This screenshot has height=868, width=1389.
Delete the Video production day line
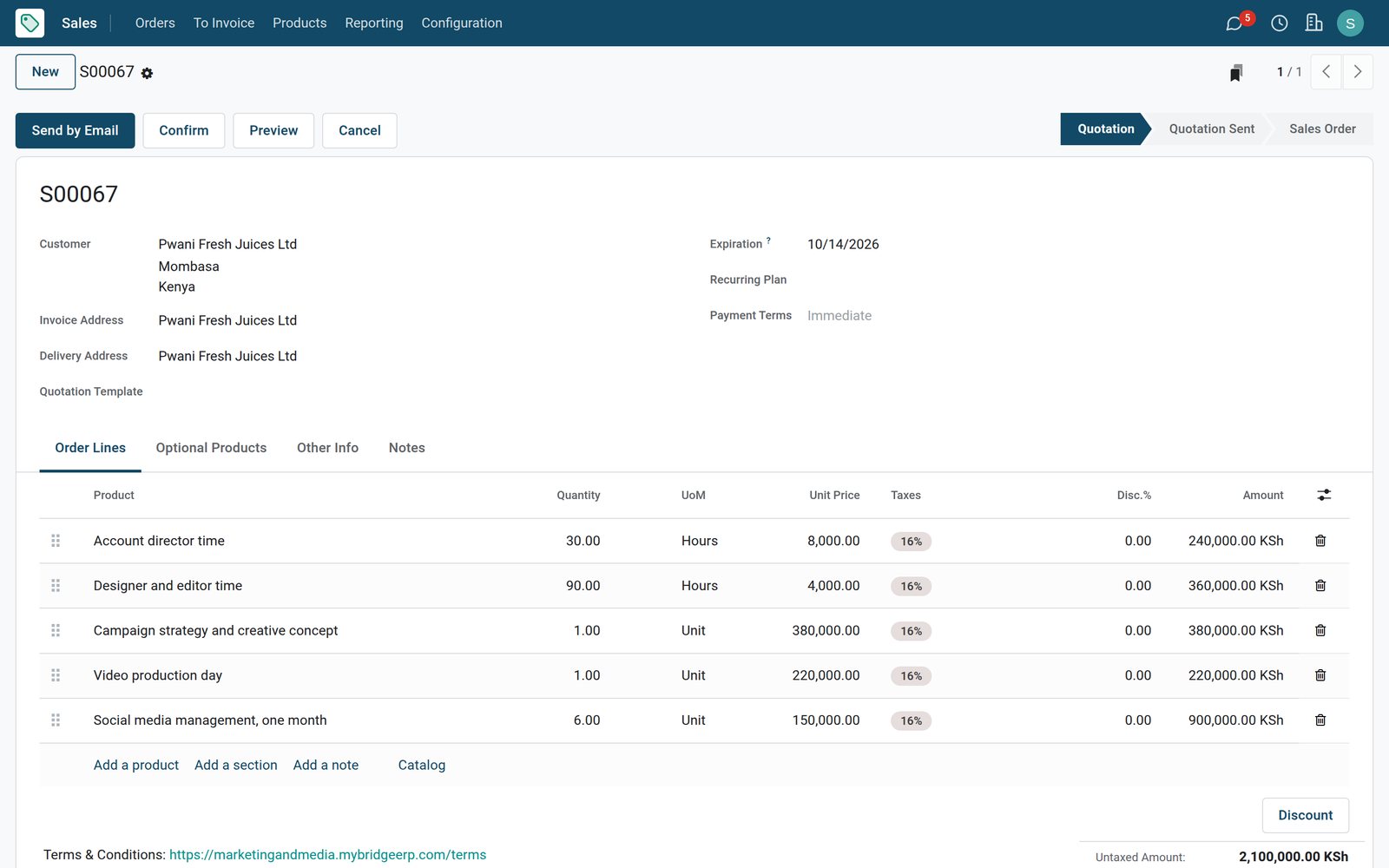click(1320, 675)
